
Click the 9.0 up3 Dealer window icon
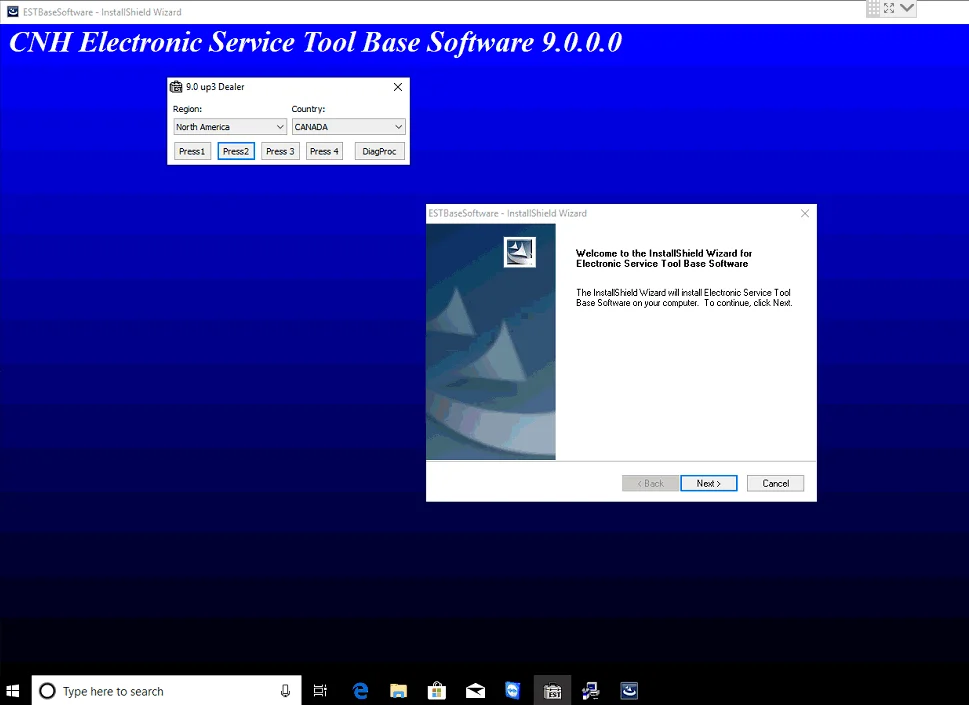[176, 87]
